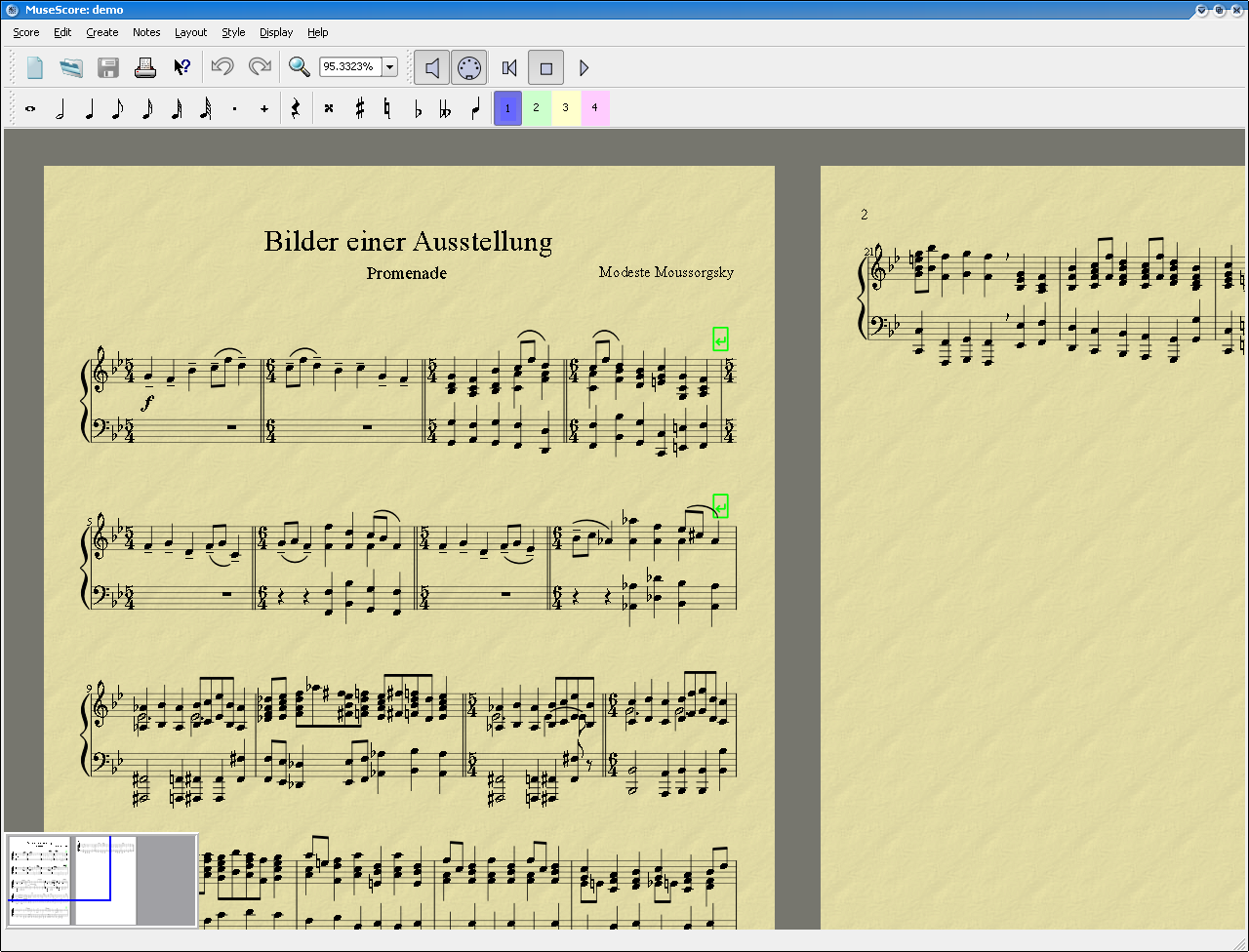Click measure number 21 on page two
This screenshot has height=952, width=1249.
[x=868, y=252]
